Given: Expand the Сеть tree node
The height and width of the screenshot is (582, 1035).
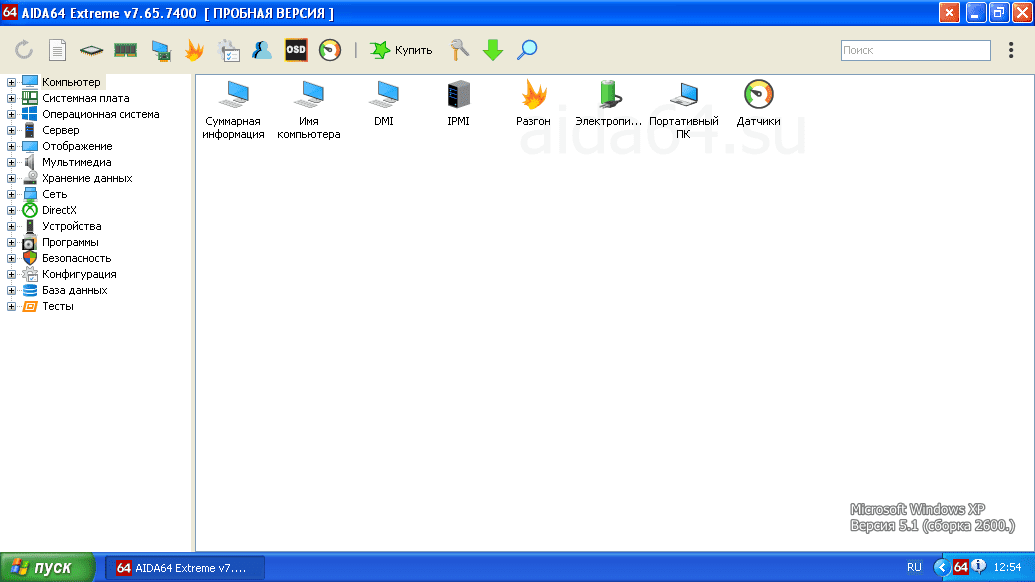Looking at the screenshot, I should [x=11, y=195].
